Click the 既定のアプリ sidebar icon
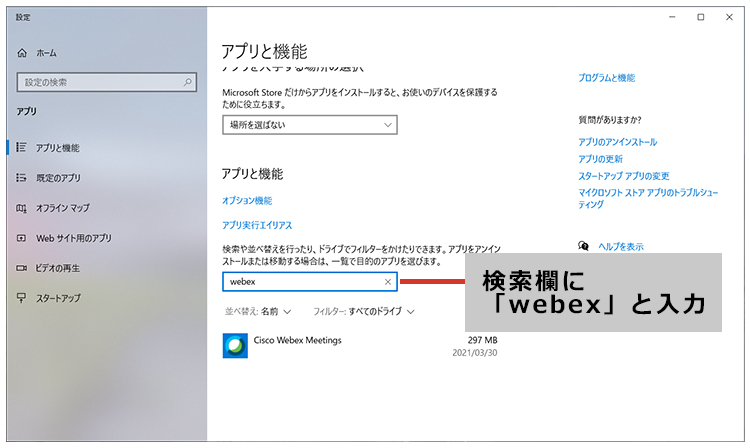The height and width of the screenshot is (448, 750). pos(21,177)
